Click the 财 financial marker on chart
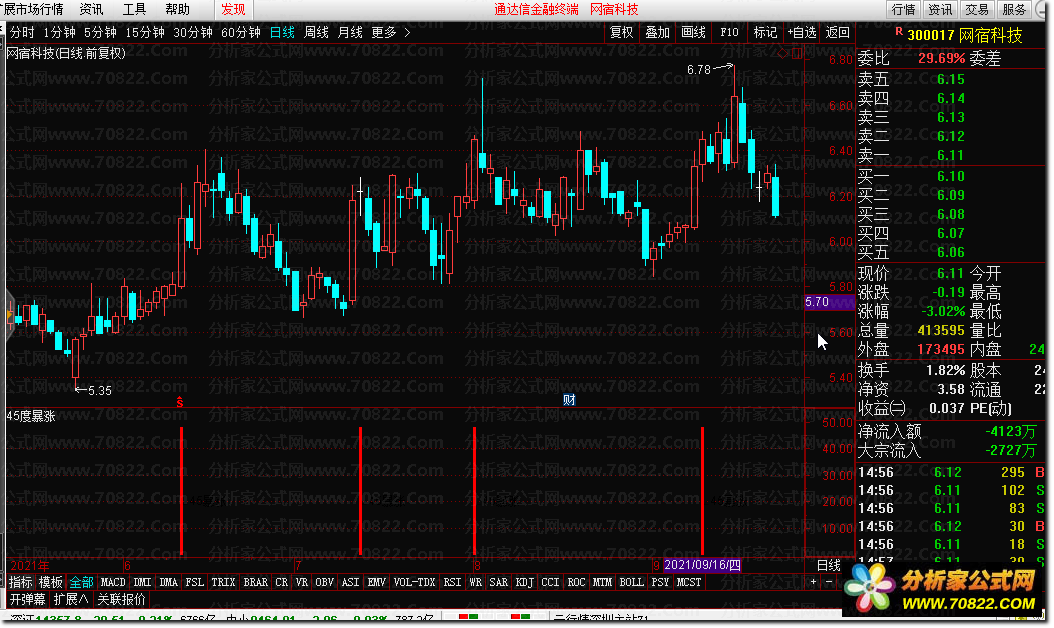 pyautogui.click(x=569, y=400)
